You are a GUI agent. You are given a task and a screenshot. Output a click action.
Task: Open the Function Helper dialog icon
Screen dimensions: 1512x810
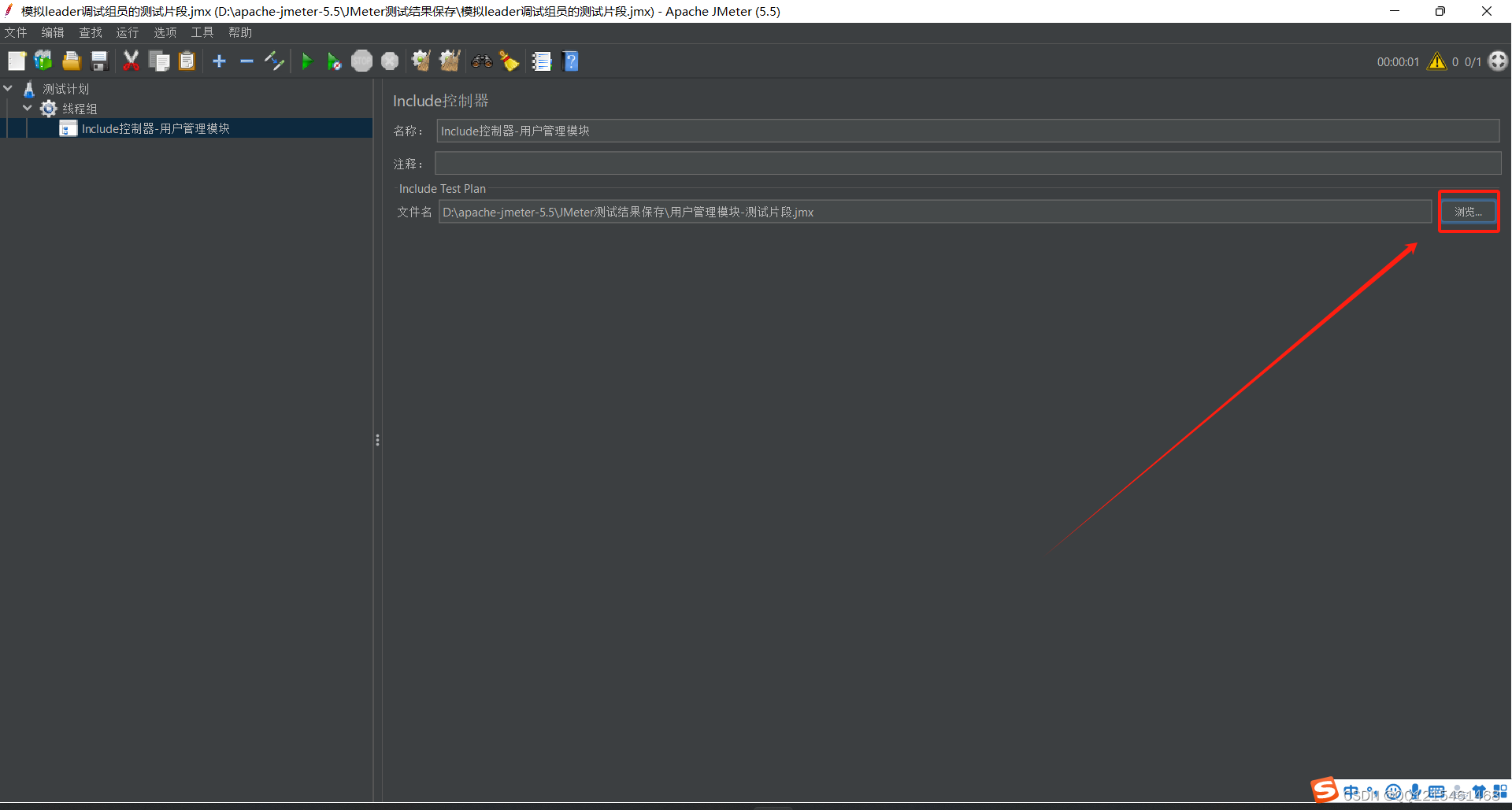(542, 61)
